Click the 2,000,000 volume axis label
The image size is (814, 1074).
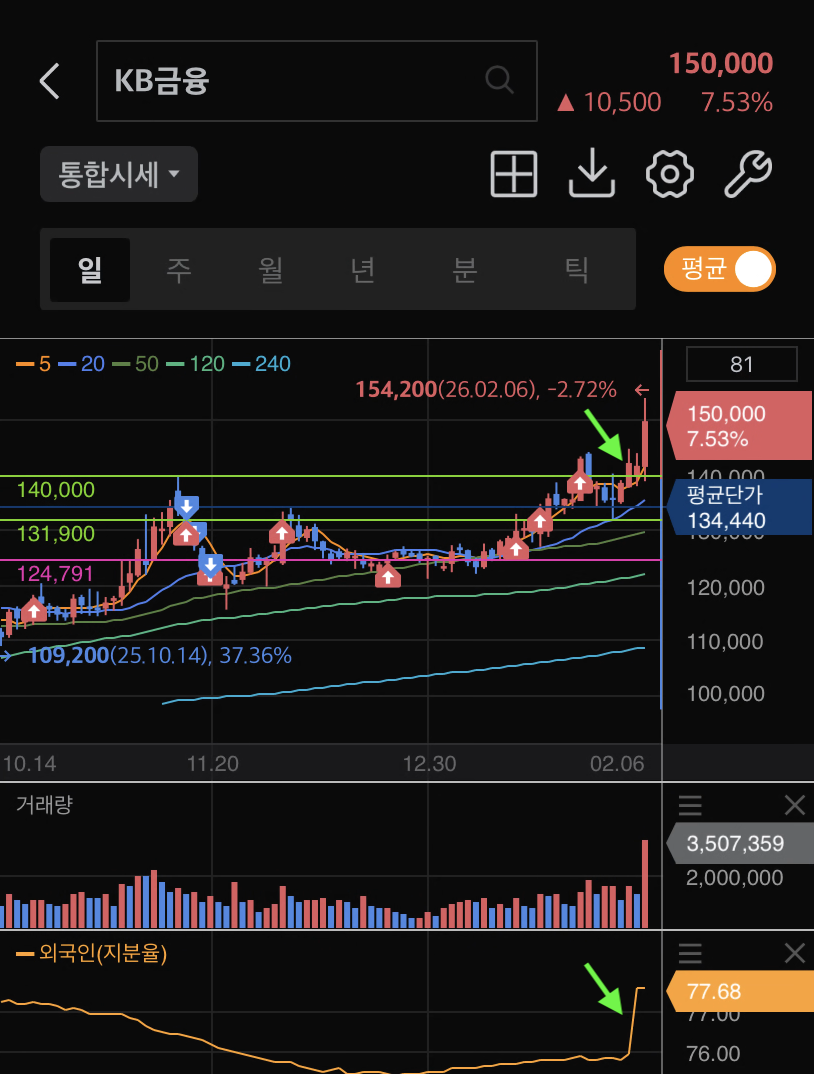point(734,877)
